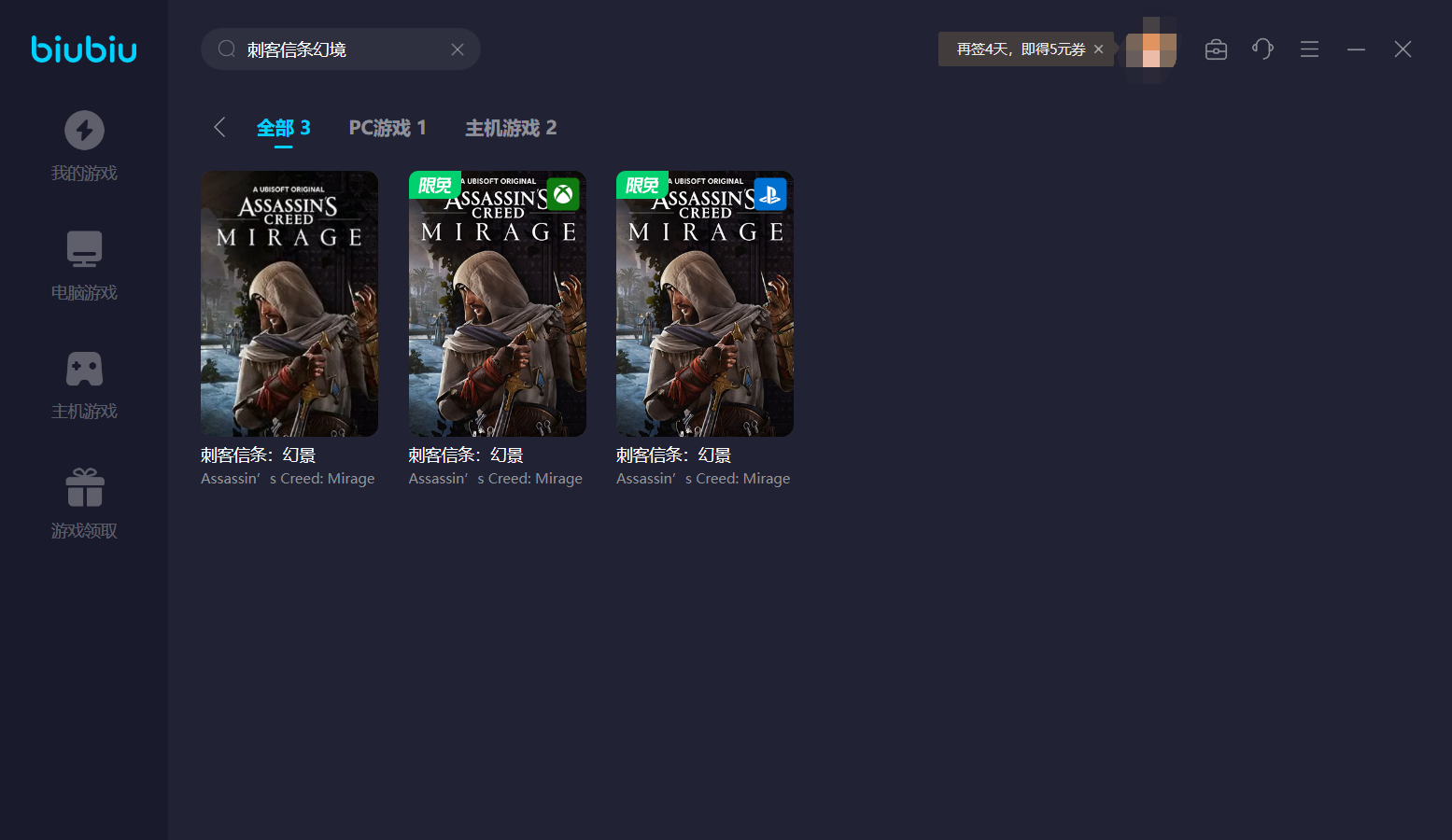Open the hamburger menu
Viewport: 1452px width, 840px height.
click(x=1309, y=49)
